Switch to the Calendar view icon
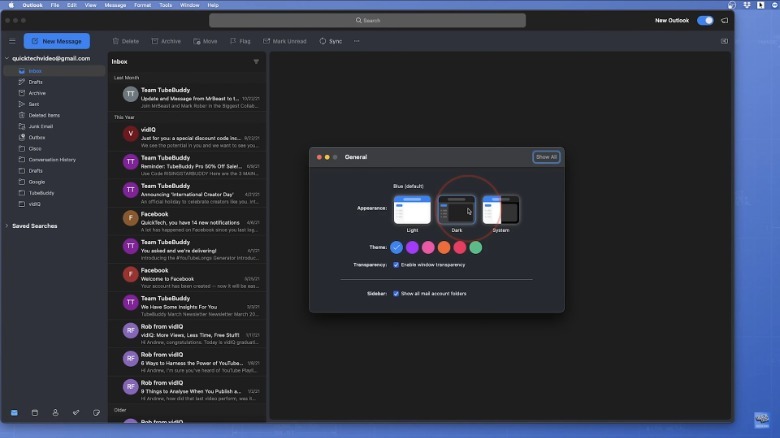 tap(35, 412)
